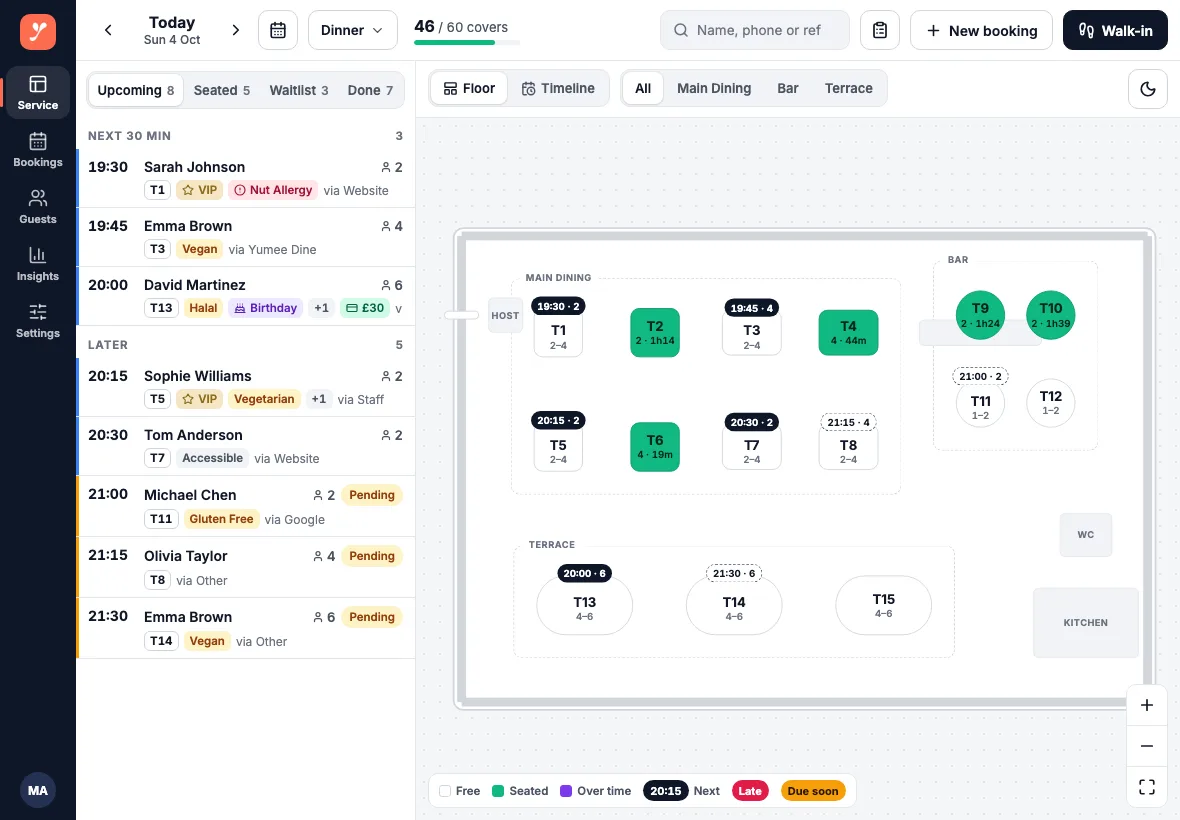Select table T2 on the floor plan
Viewport: 1180px width, 820px height.
655,333
